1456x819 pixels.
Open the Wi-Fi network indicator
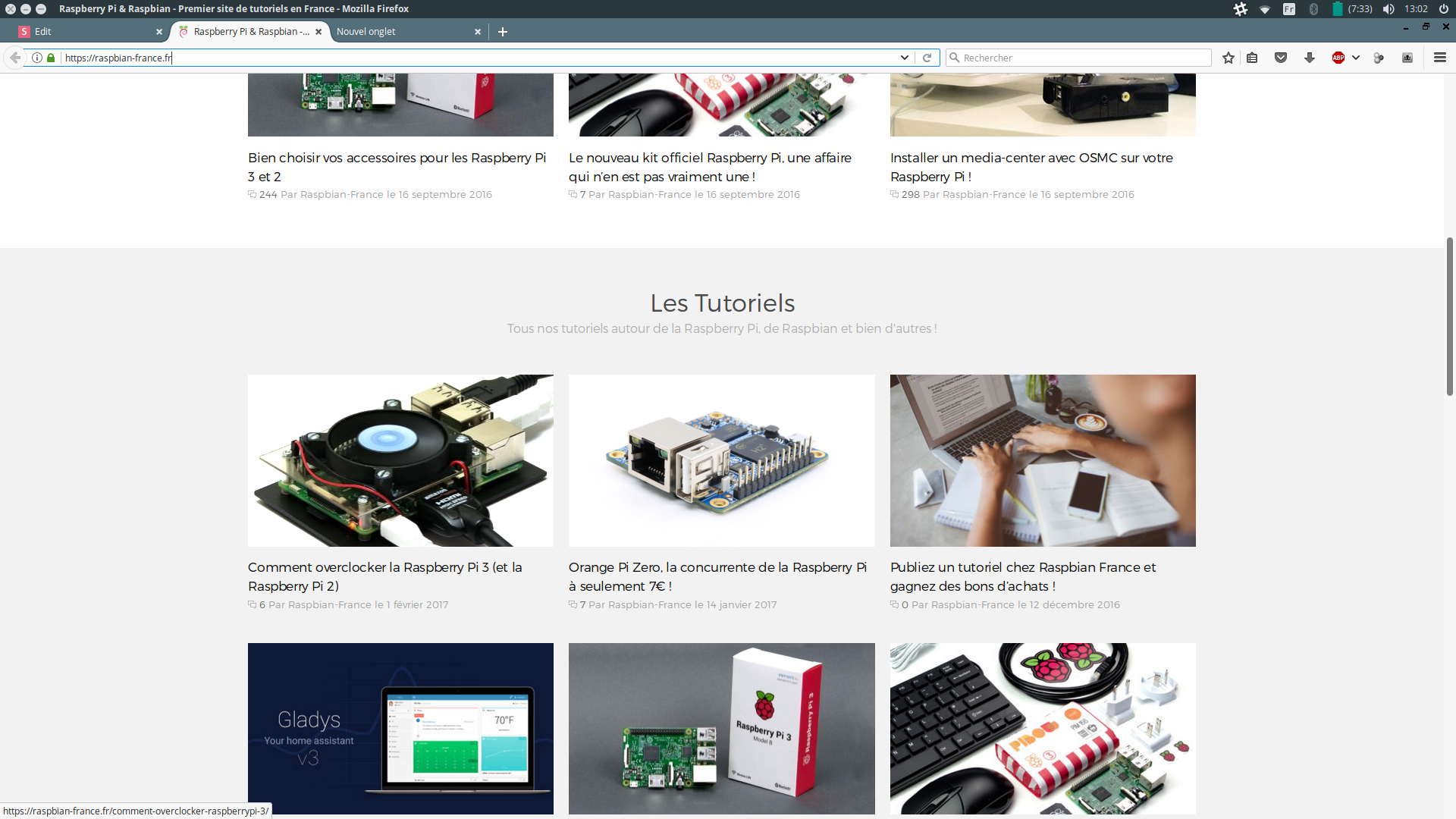[x=1265, y=9]
